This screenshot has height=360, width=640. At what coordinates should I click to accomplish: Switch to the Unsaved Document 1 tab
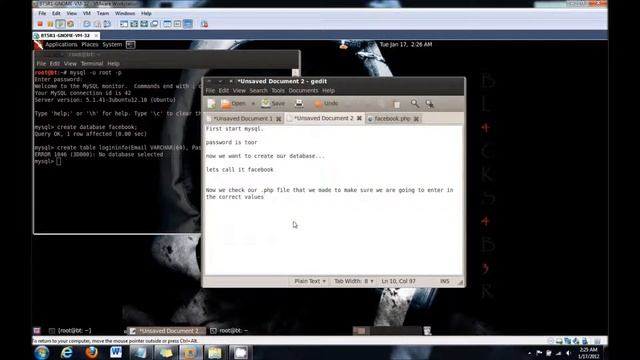[x=243, y=118]
